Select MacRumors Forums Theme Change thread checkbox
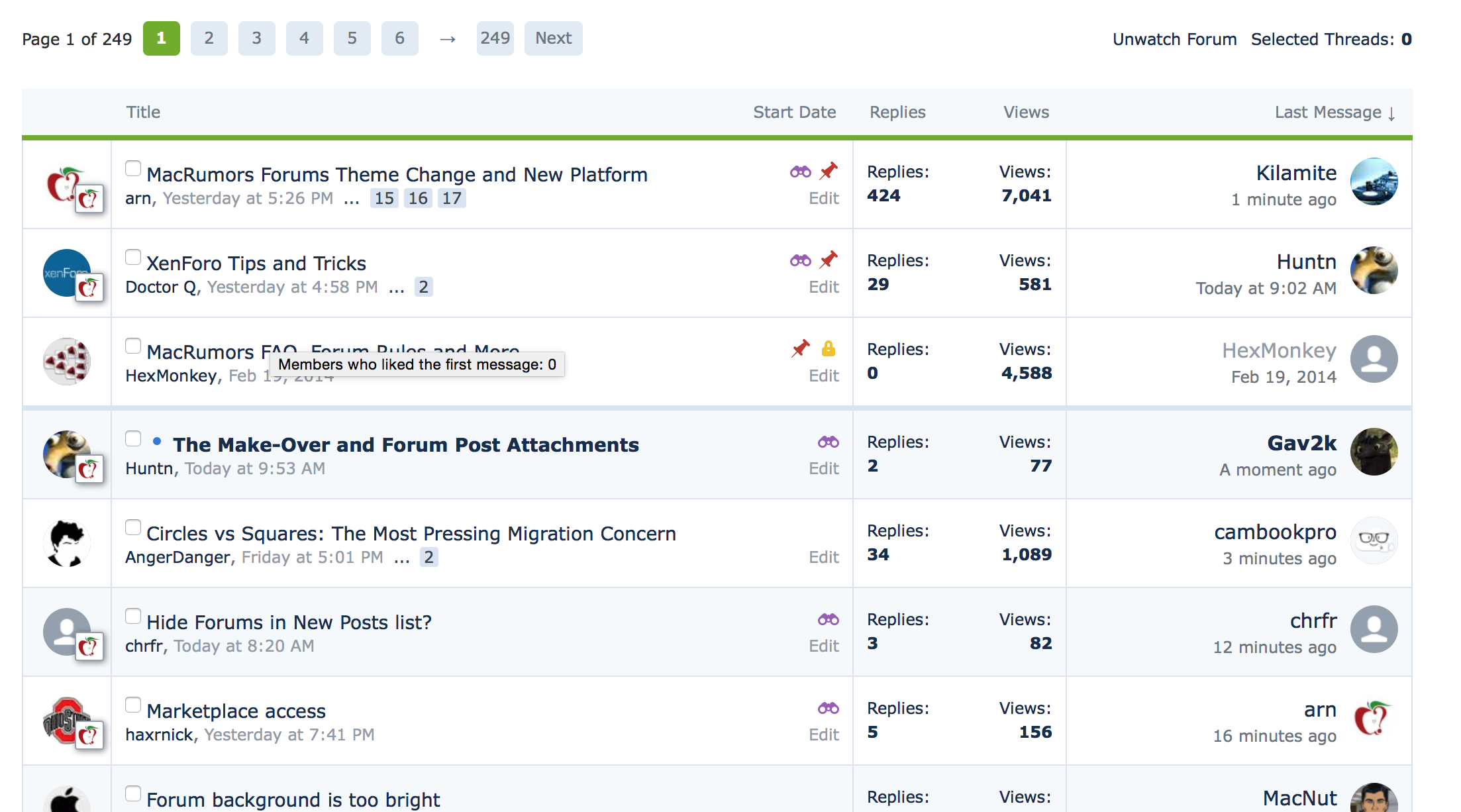1461x812 pixels. click(133, 168)
